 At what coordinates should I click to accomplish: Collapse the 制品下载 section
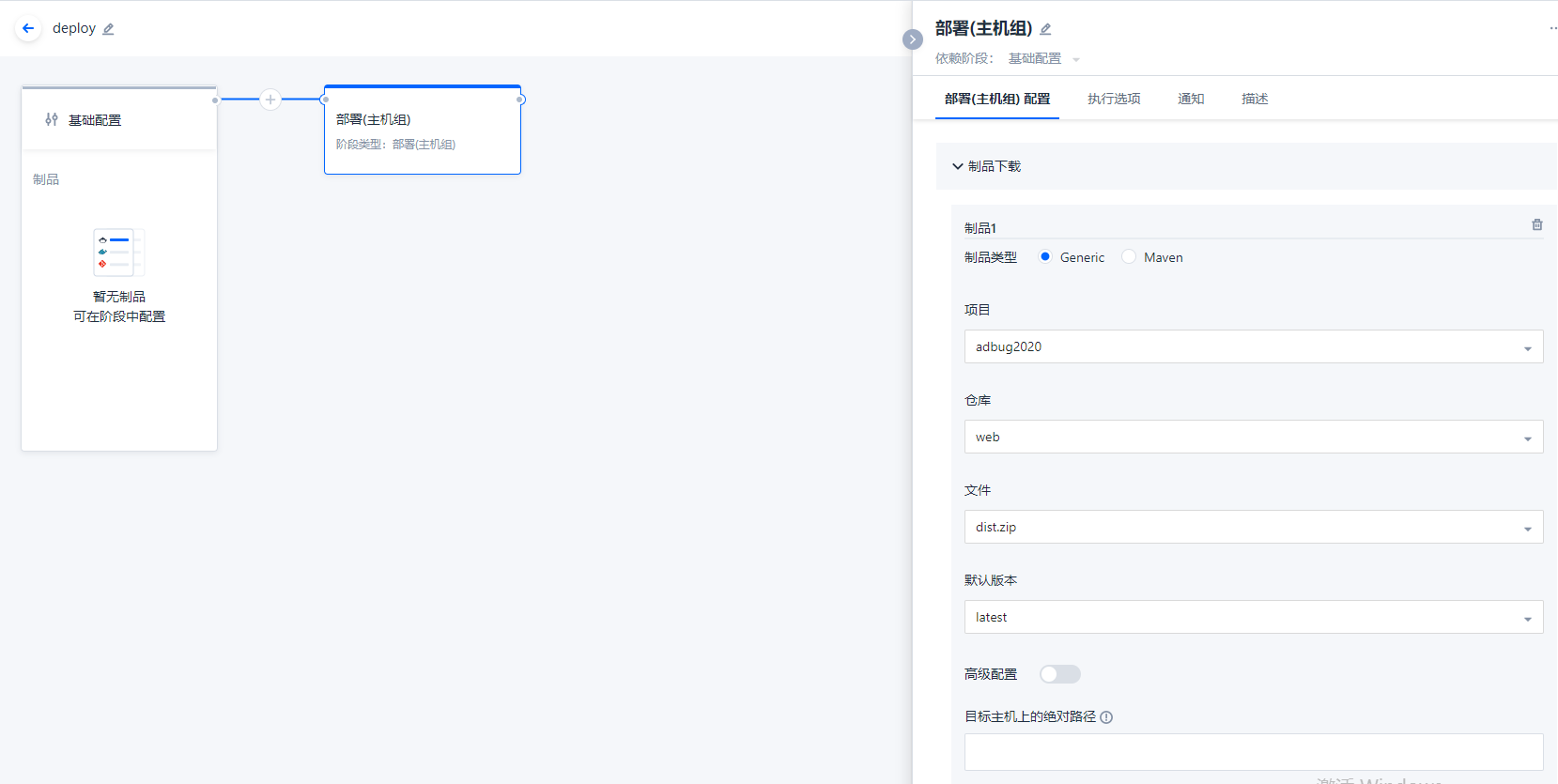(958, 166)
